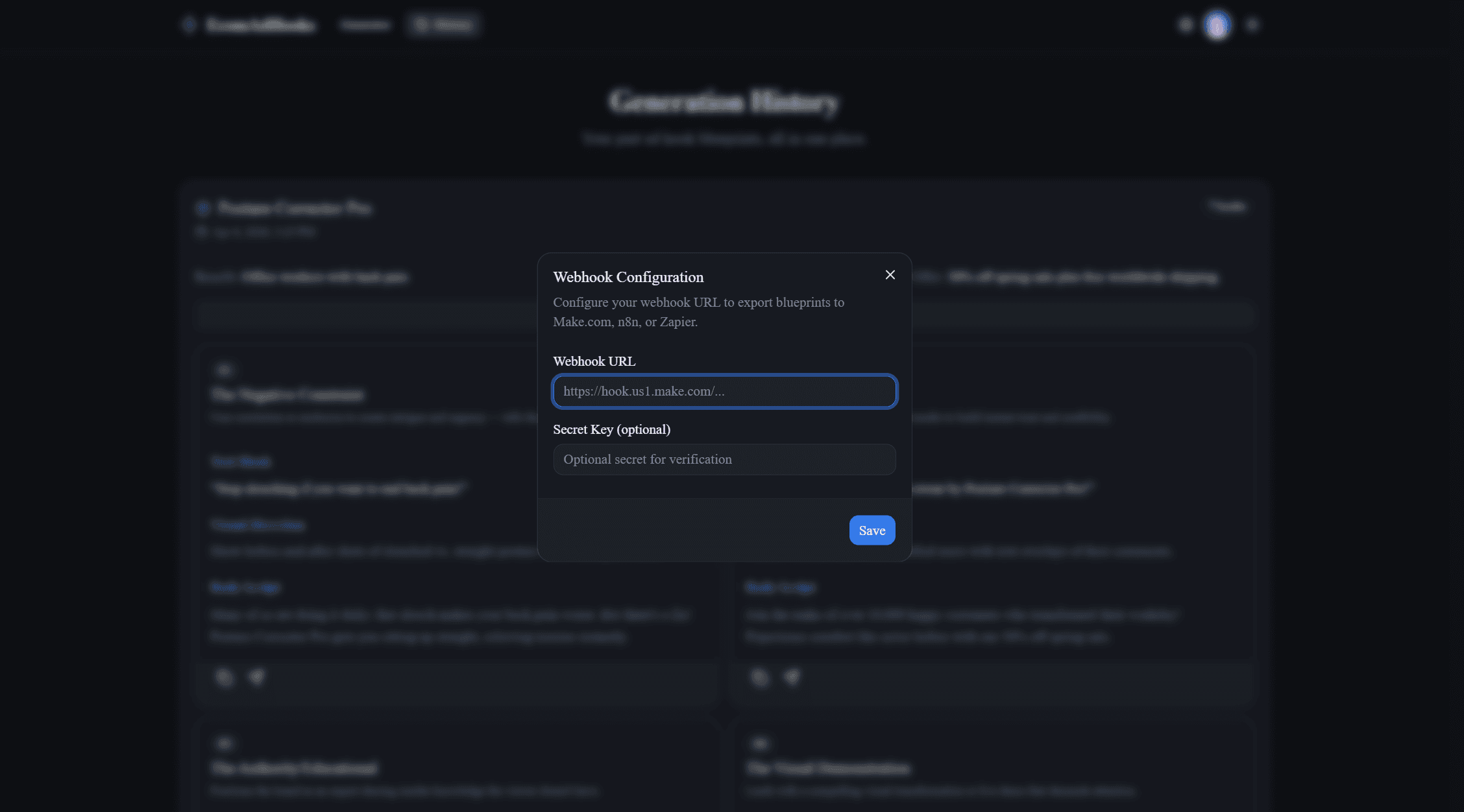Screen dimensions: 1464x812
Task: Click the icon above the bottom-right card title
Action: 759,743
